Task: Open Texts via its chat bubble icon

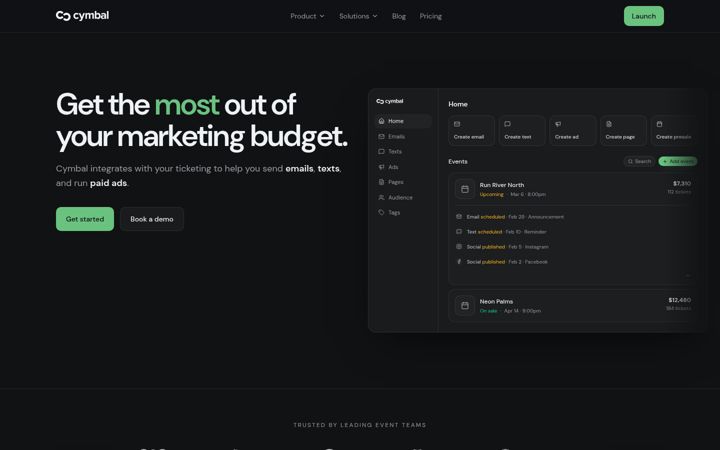Action: tap(381, 152)
